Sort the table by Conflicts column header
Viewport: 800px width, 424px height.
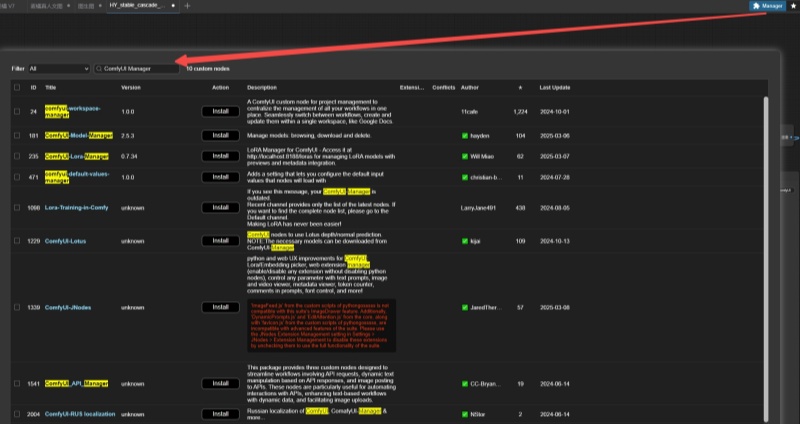click(443, 88)
